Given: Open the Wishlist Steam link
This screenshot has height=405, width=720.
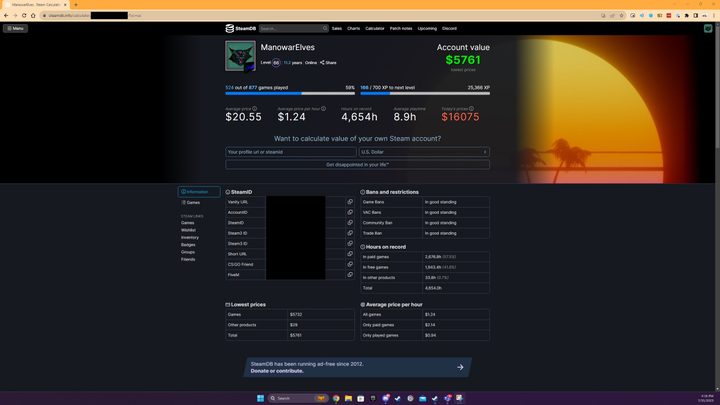Looking at the screenshot, I should [x=188, y=230].
